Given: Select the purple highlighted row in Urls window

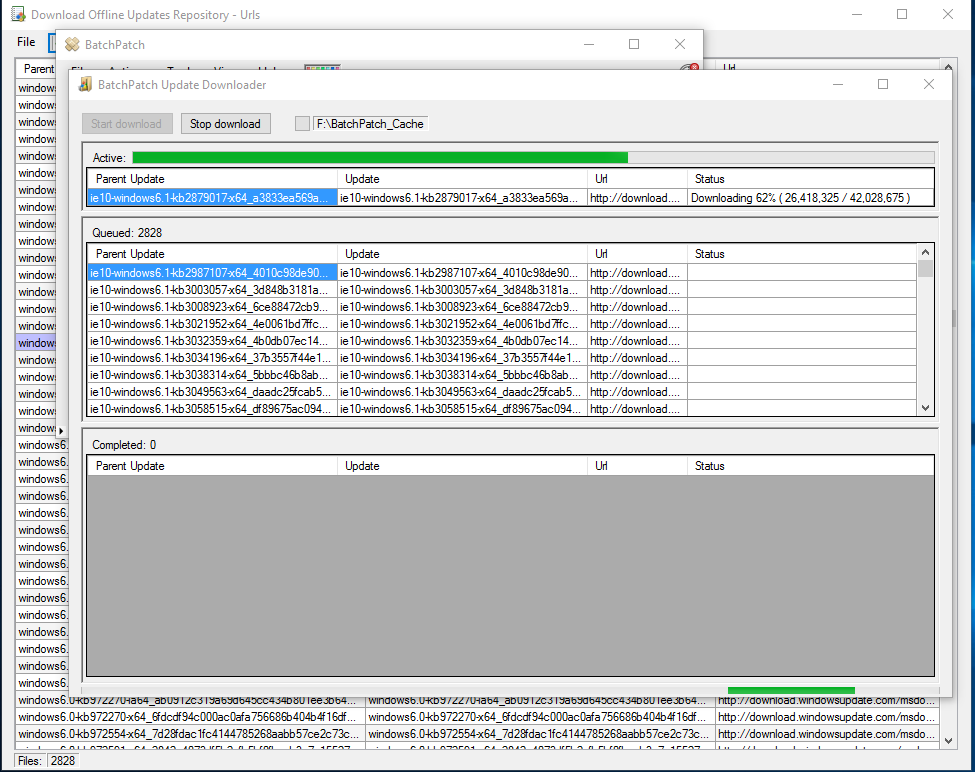Looking at the screenshot, I should click(x=36, y=343).
